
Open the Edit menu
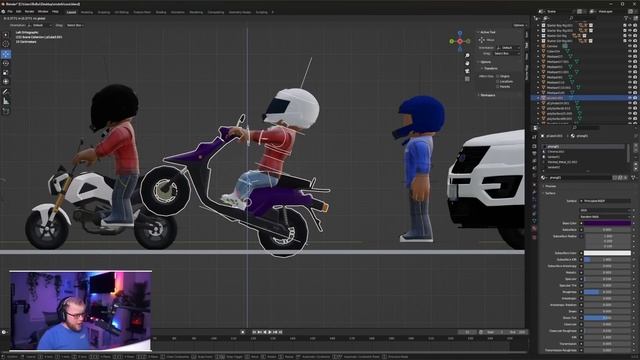pos(18,12)
